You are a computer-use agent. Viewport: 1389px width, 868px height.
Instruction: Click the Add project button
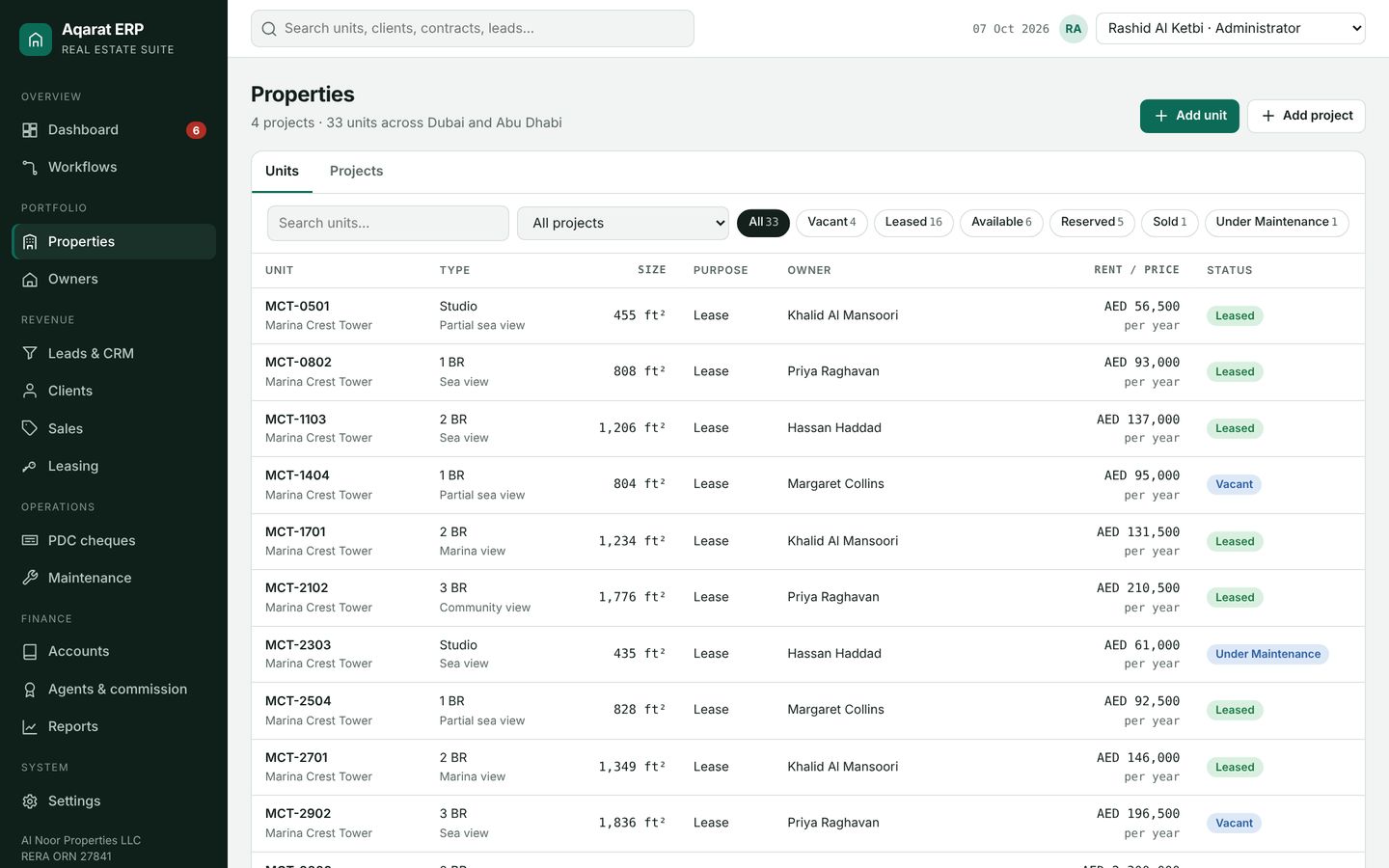pos(1306,116)
